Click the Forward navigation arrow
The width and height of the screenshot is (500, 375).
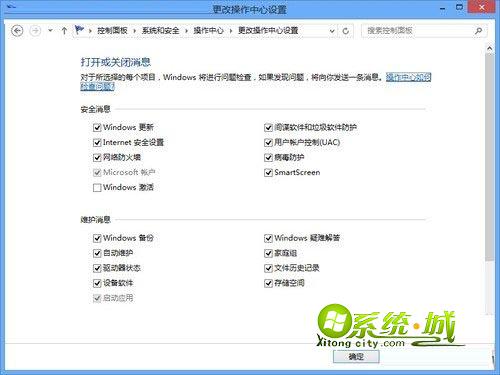pos(35,31)
